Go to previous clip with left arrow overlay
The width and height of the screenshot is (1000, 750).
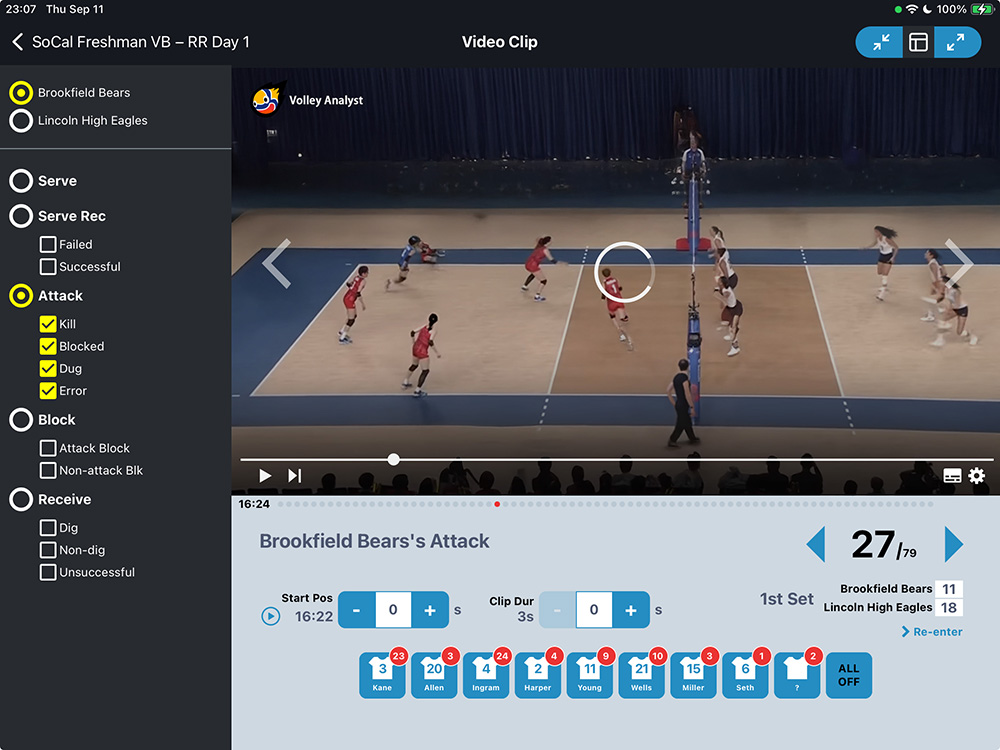[x=276, y=263]
